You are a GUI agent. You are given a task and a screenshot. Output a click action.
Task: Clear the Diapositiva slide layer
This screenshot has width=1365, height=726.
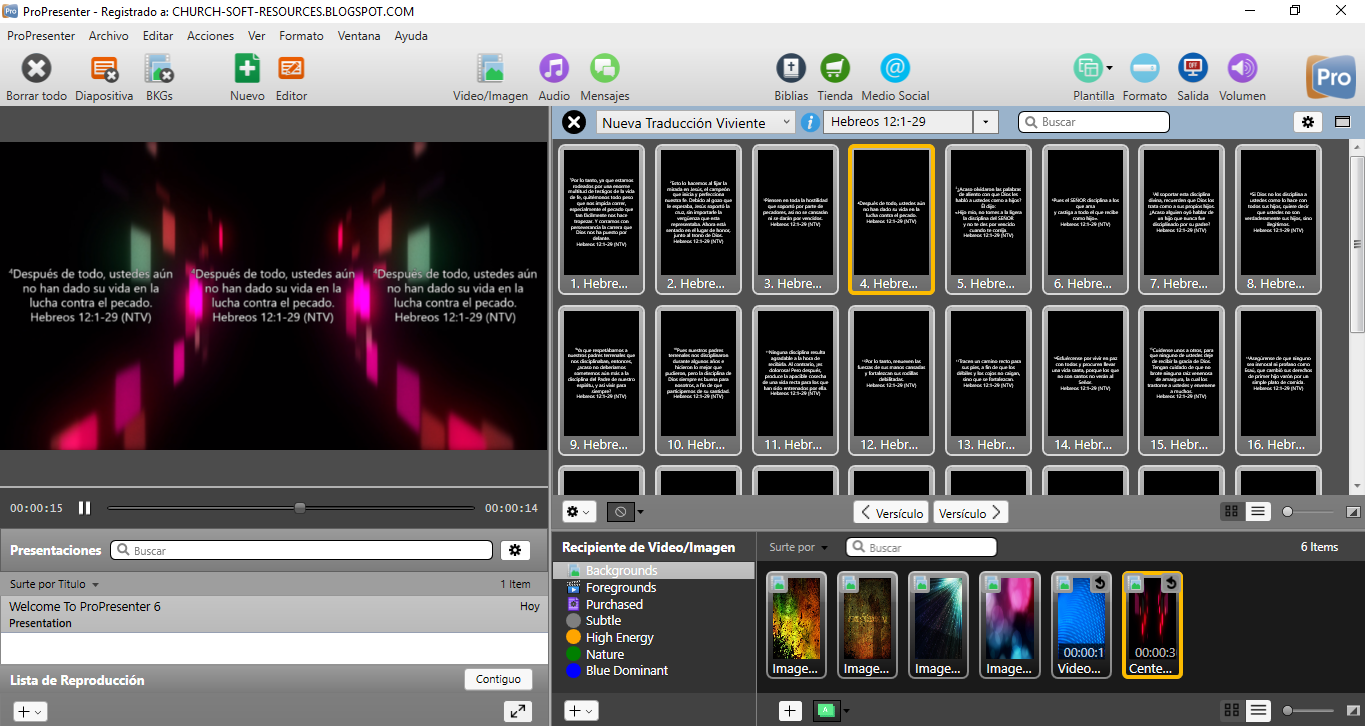click(104, 69)
